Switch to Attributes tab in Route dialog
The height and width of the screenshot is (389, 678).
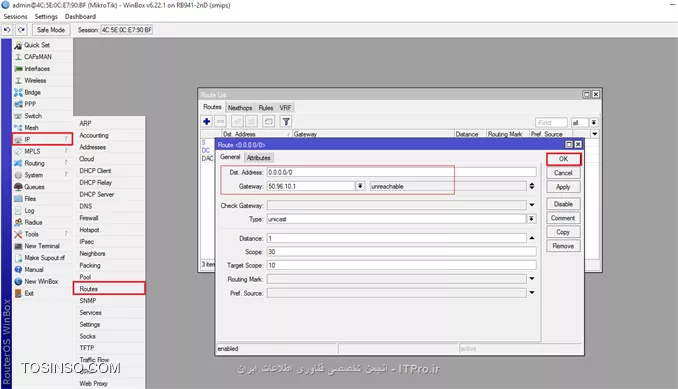coord(259,158)
